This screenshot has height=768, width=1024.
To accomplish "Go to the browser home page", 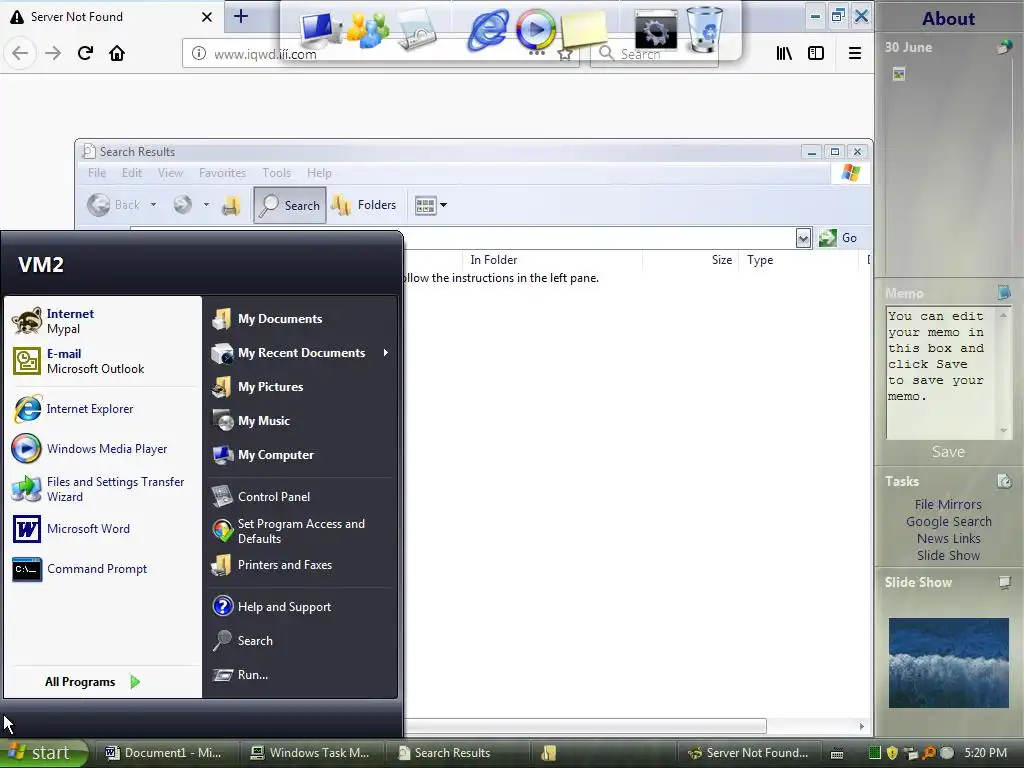I will 117,53.
